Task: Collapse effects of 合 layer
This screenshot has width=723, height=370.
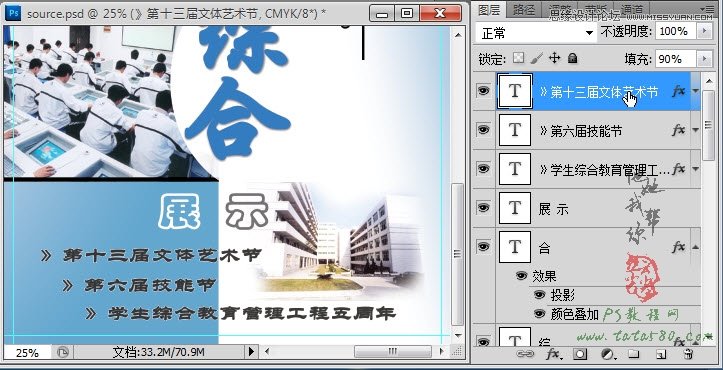Action: click(x=695, y=247)
